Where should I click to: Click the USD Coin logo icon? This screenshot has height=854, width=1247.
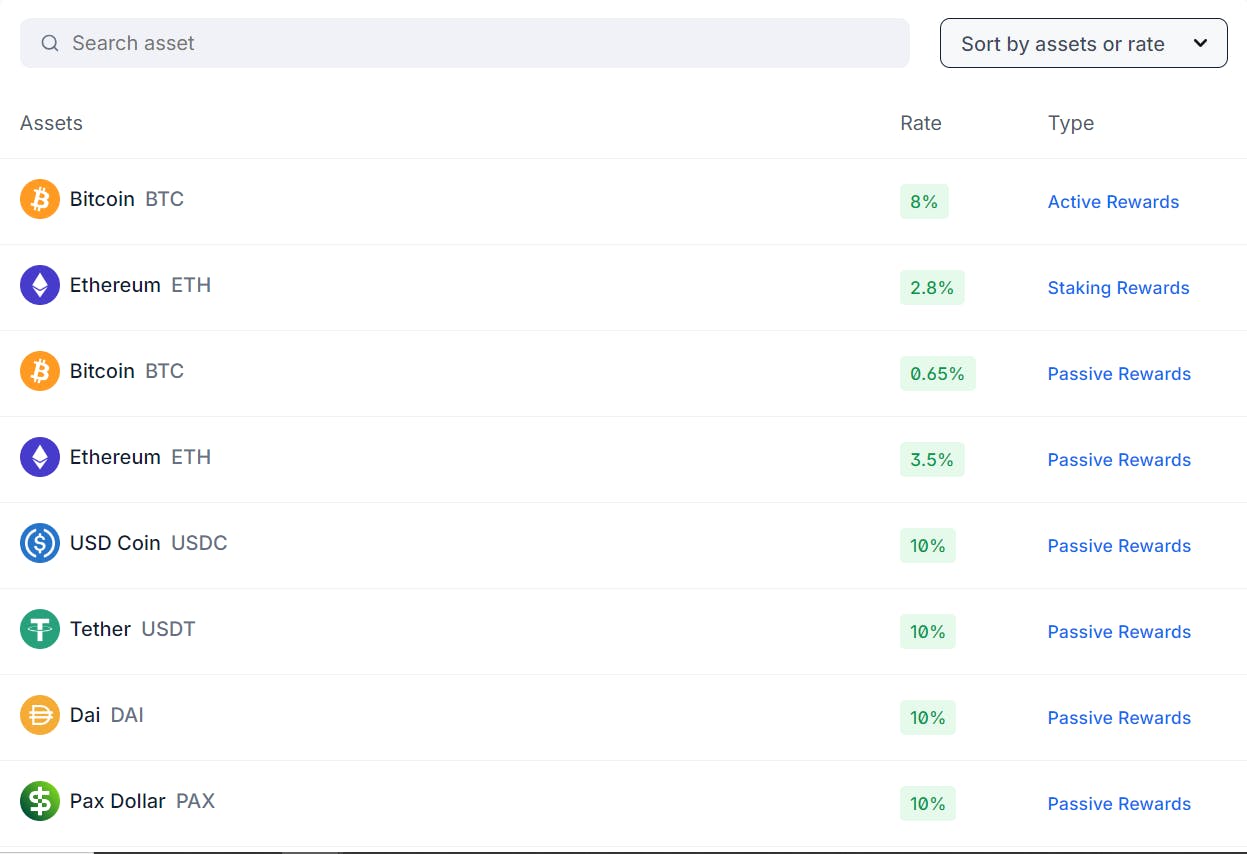click(40, 543)
